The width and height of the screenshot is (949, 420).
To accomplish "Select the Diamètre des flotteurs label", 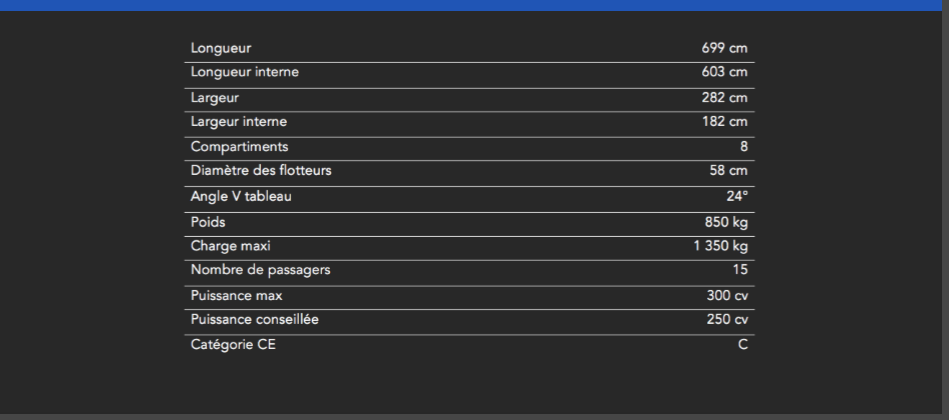I will click(x=261, y=171).
